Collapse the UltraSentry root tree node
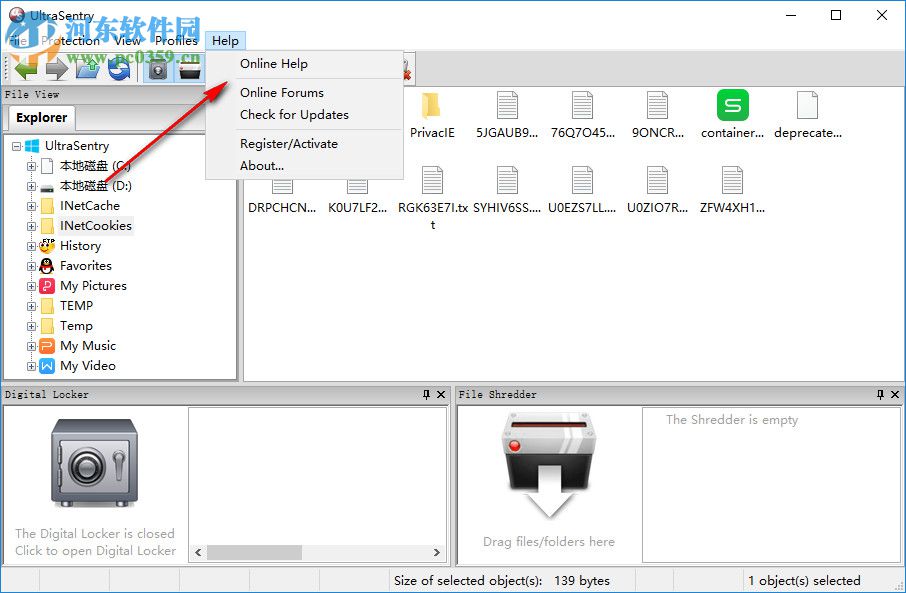This screenshot has width=906, height=593. (17, 146)
